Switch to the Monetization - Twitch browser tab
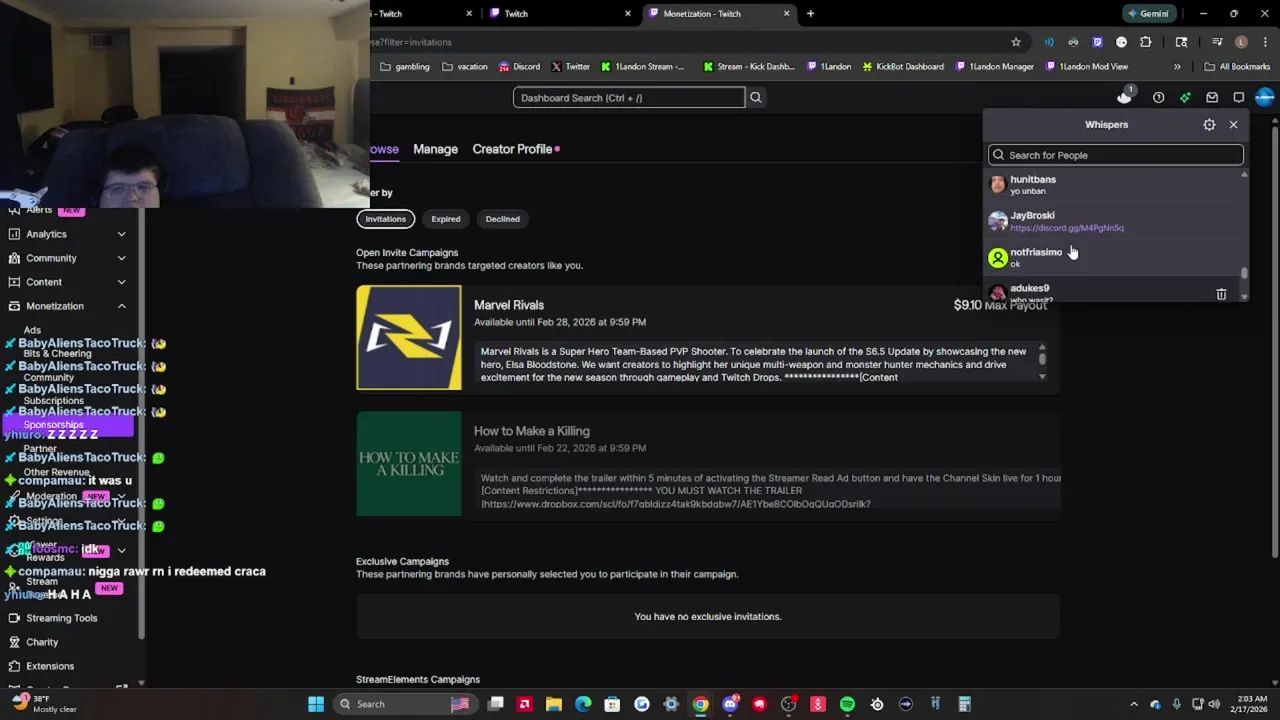The image size is (1280, 720). click(x=717, y=14)
